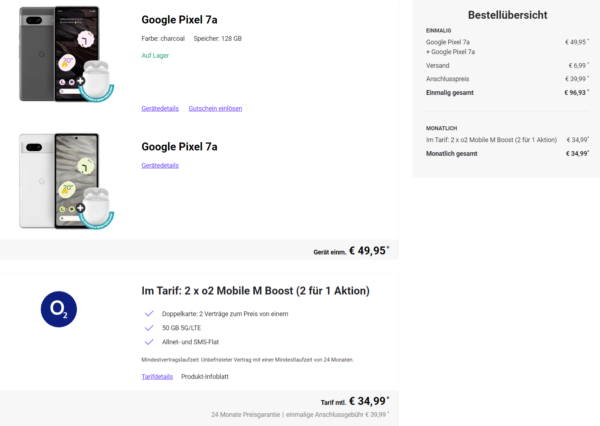Screen dimensions: 600x426
Task: Click checkmark next to 50 GB 5G/LTE
Action: (149, 328)
